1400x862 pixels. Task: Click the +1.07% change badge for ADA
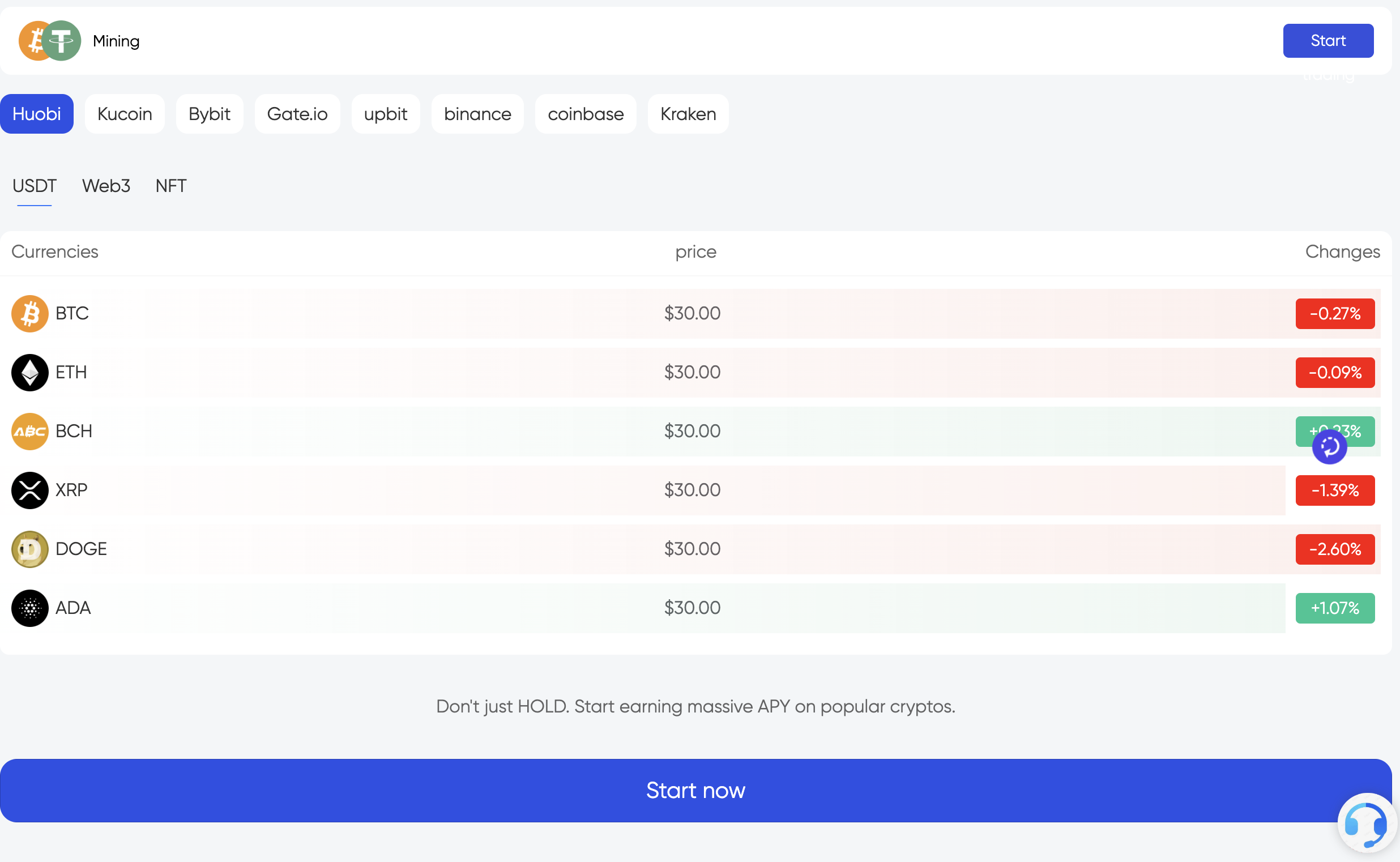tap(1335, 608)
